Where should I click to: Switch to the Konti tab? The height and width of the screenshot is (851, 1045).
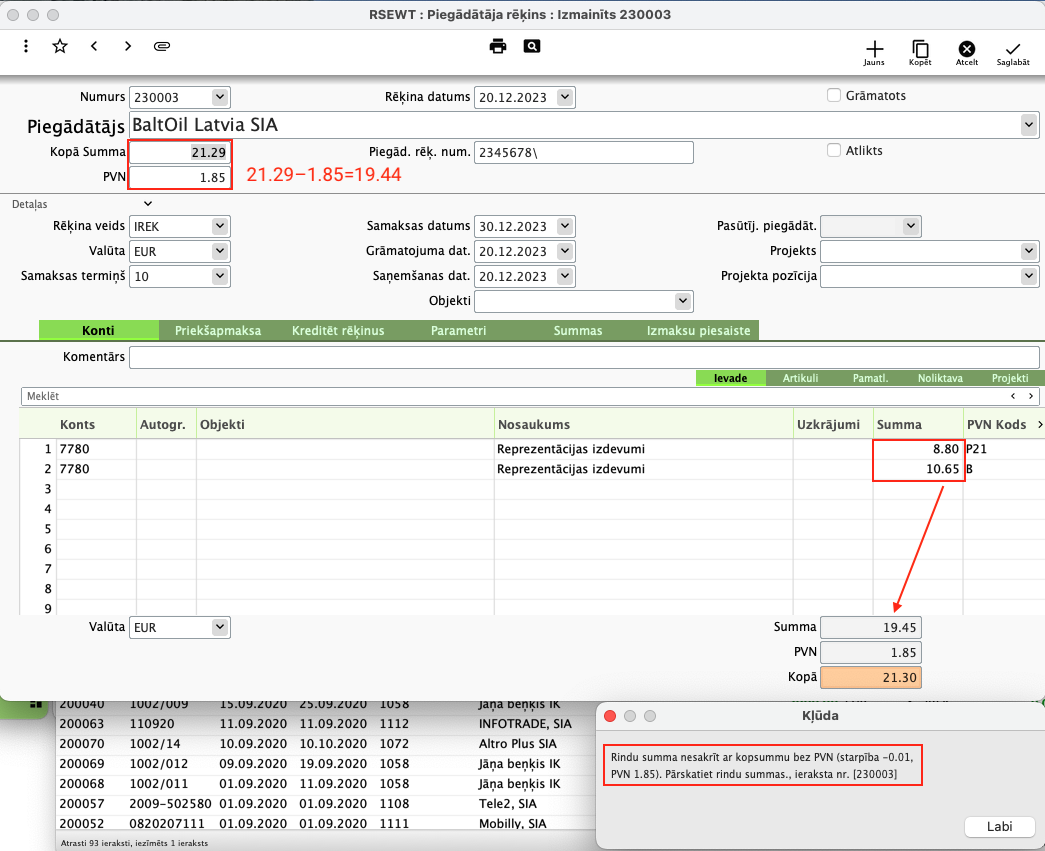point(99,331)
